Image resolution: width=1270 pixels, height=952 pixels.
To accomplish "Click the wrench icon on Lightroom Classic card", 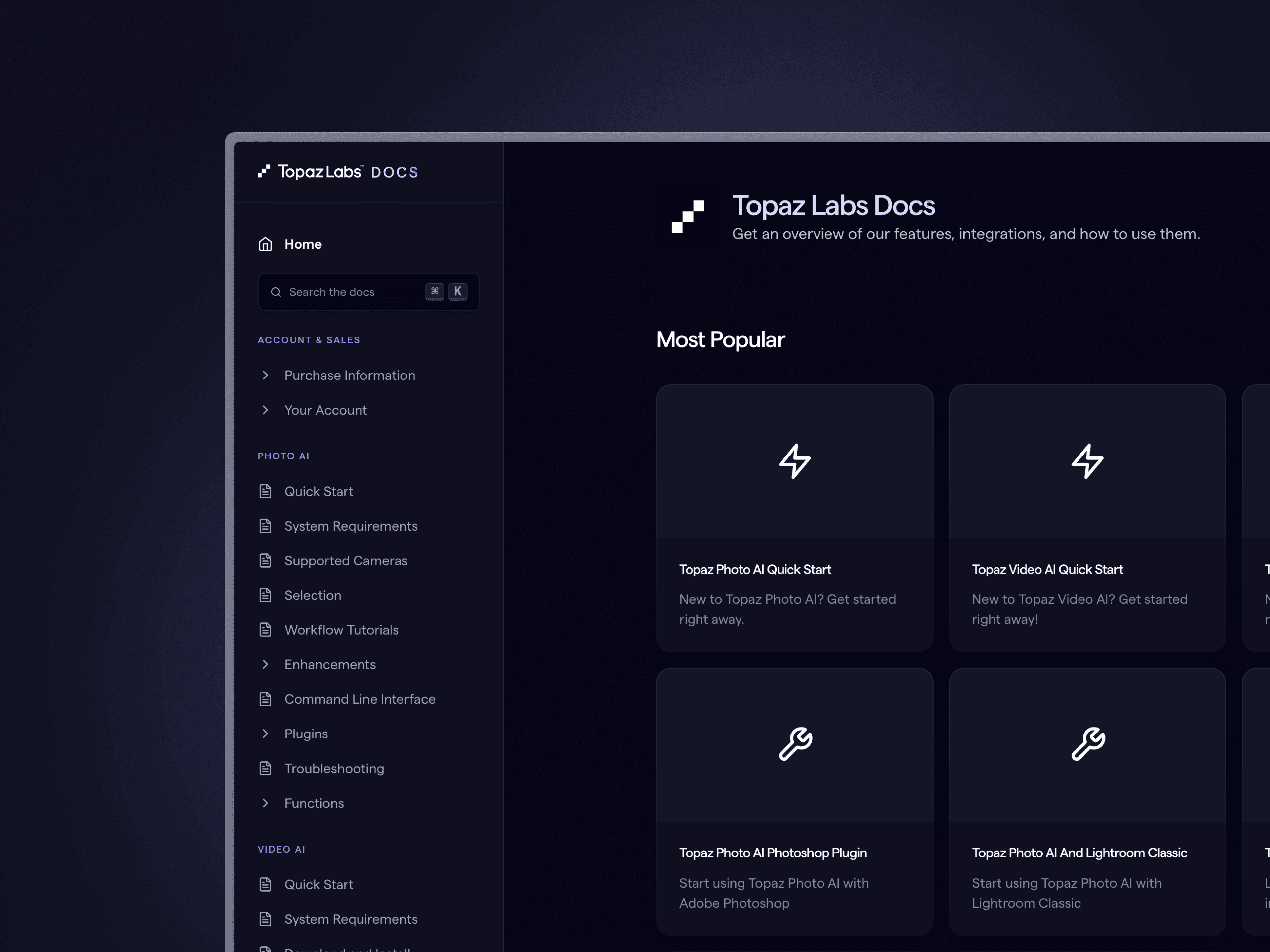I will pyautogui.click(x=1087, y=744).
